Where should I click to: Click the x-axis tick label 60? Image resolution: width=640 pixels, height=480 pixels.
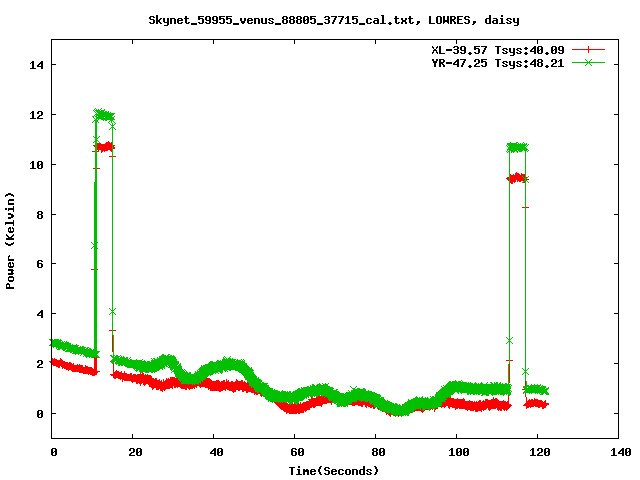(297, 452)
